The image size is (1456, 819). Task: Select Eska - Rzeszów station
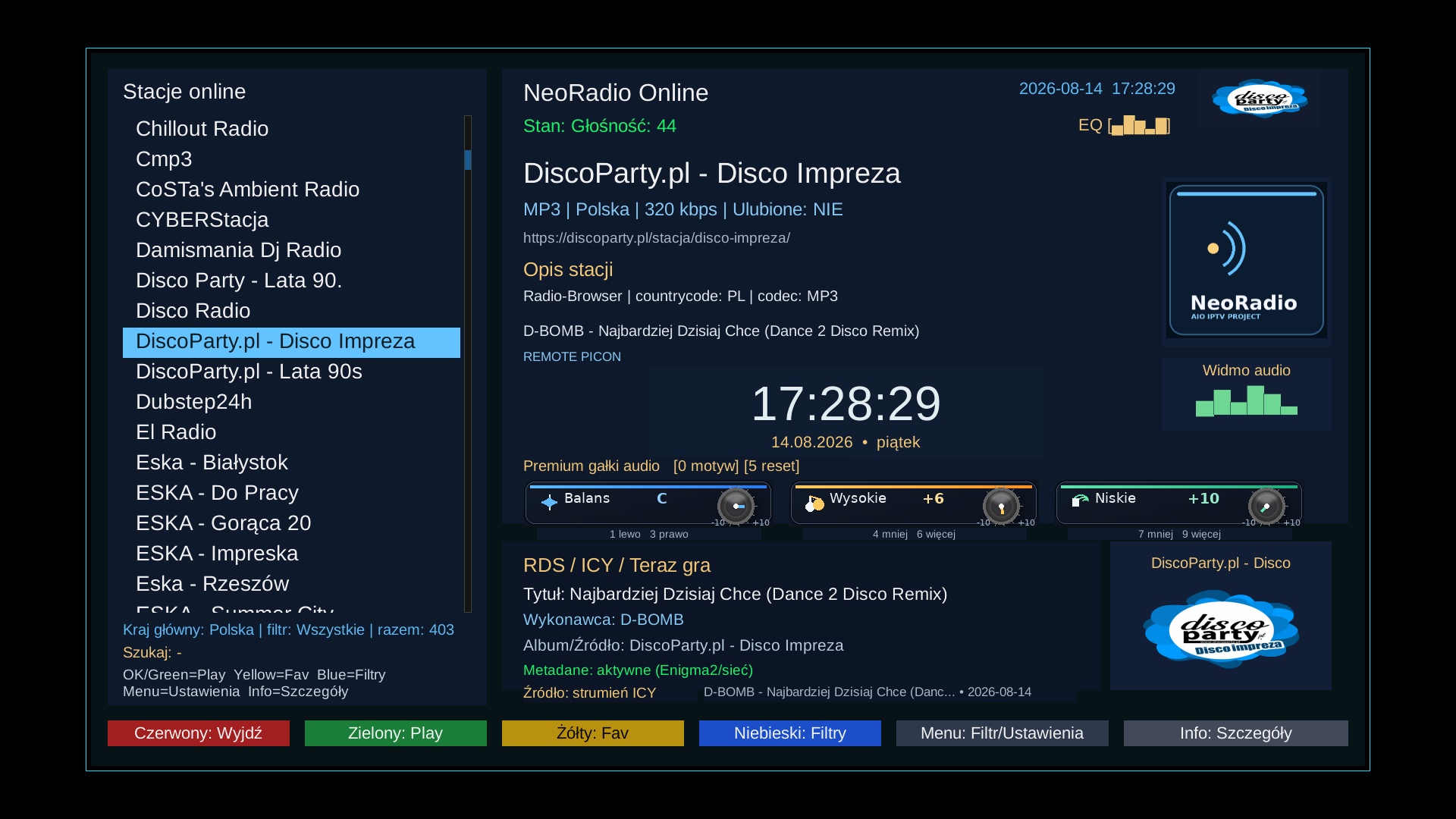[x=291, y=584]
